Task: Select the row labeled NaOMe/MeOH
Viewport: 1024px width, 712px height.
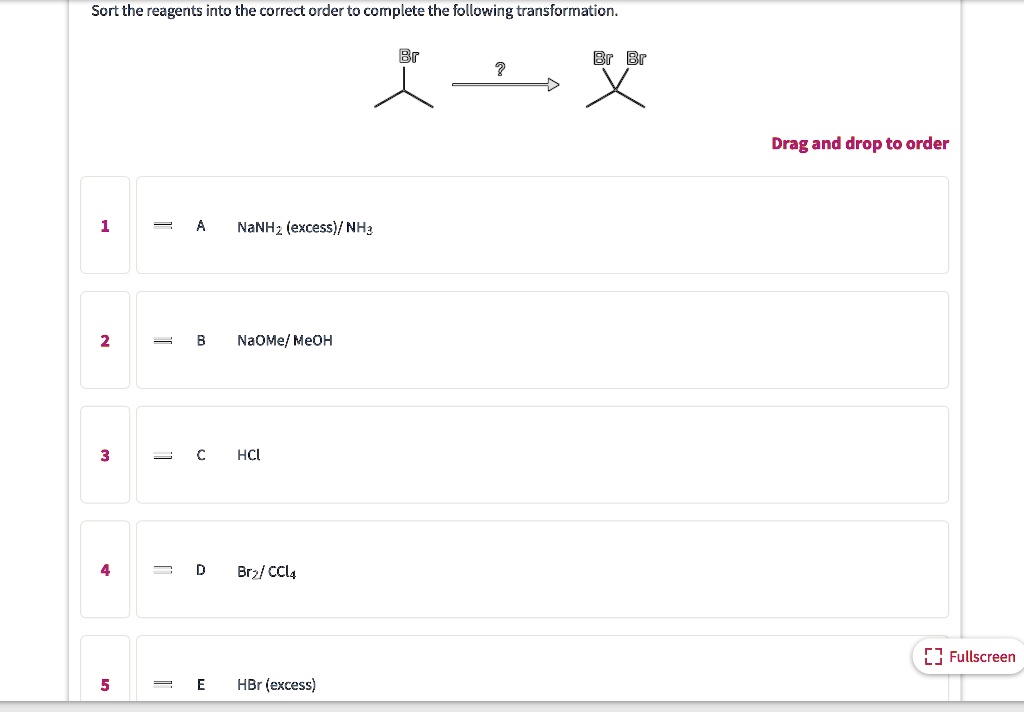Action: point(543,340)
